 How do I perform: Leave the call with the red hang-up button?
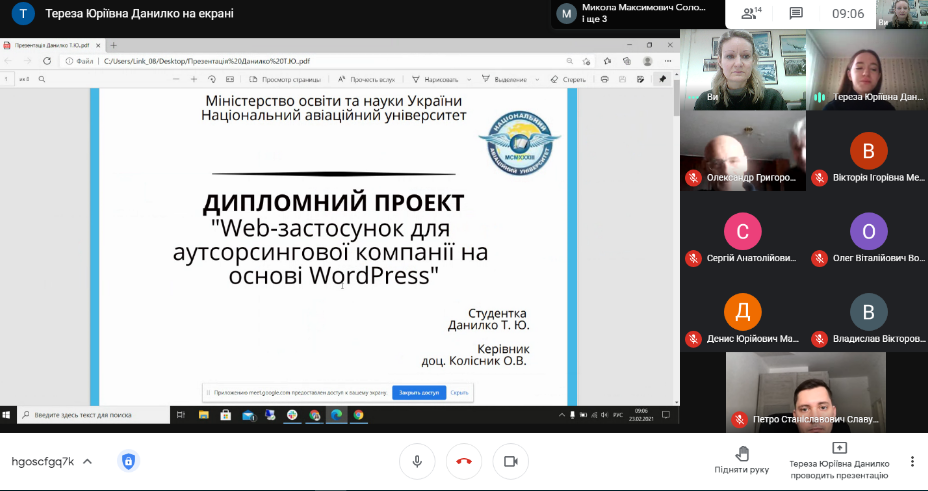464,461
